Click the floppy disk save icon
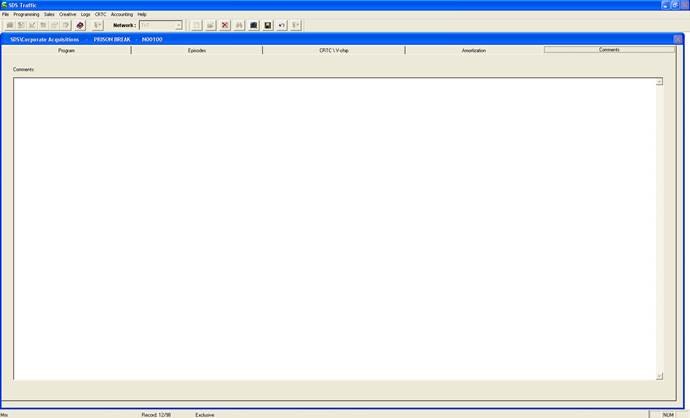The height and width of the screenshot is (418, 690). click(268, 25)
